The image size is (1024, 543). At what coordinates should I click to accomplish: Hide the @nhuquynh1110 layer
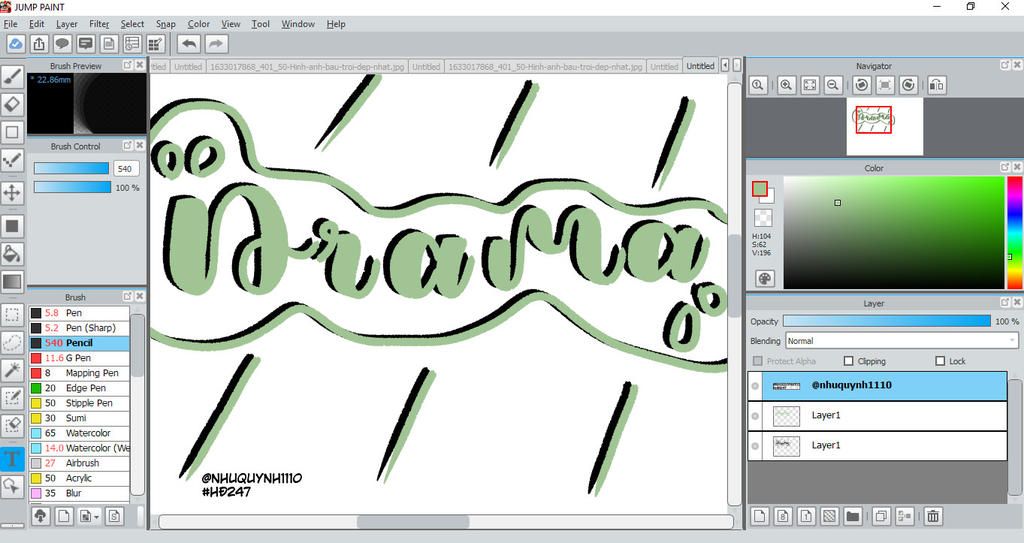[x=755, y=386]
